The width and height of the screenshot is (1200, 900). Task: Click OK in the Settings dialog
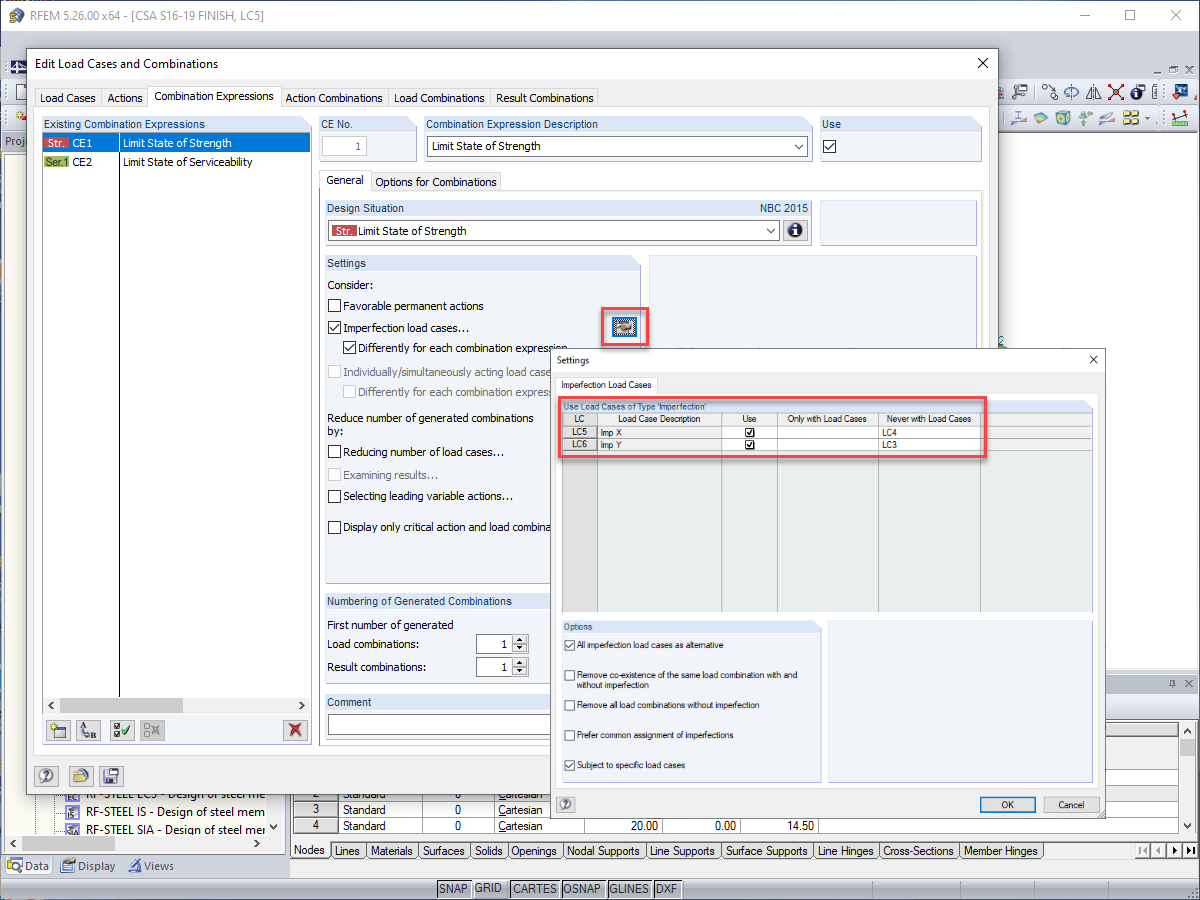pyautogui.click(x=1007, y=805)
